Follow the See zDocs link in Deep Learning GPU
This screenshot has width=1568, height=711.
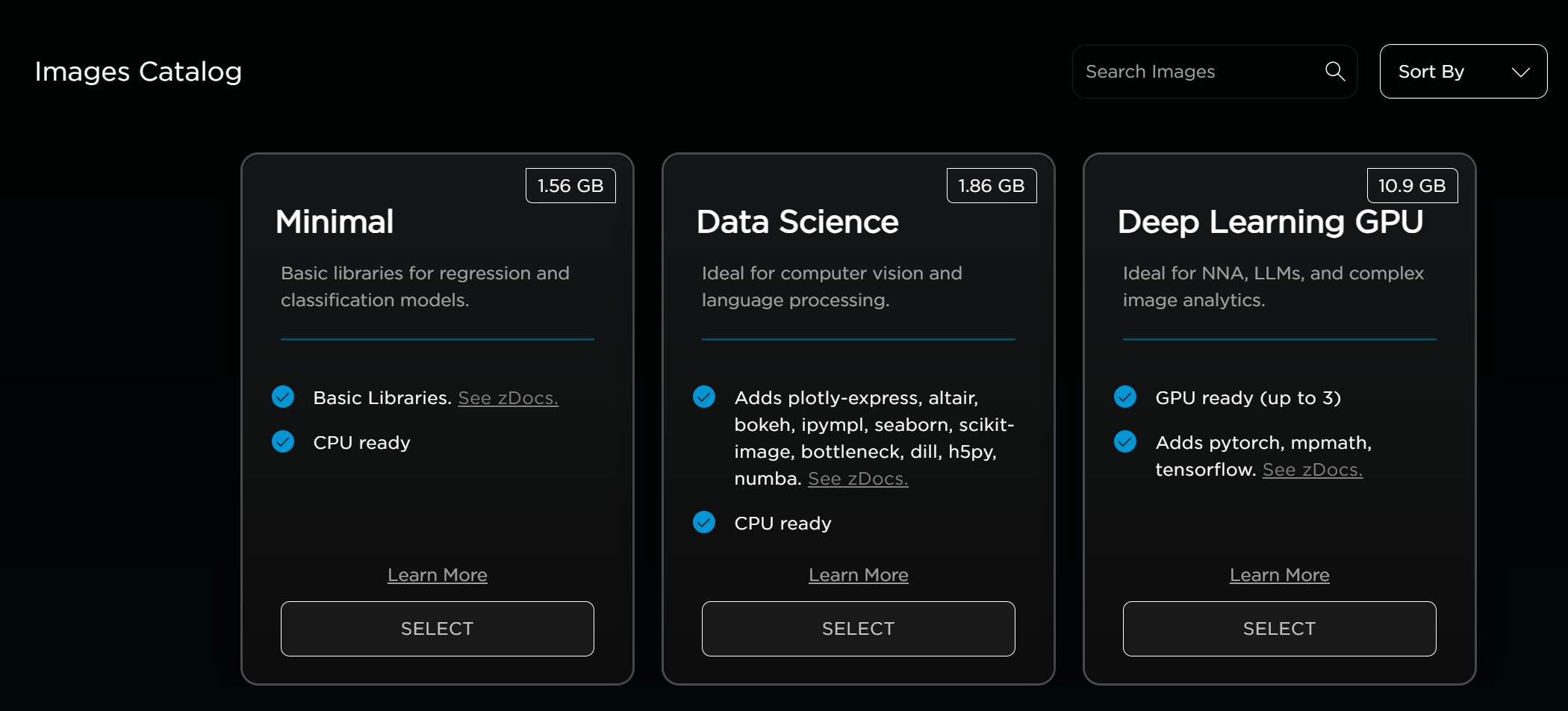(x=1313, y=470)
